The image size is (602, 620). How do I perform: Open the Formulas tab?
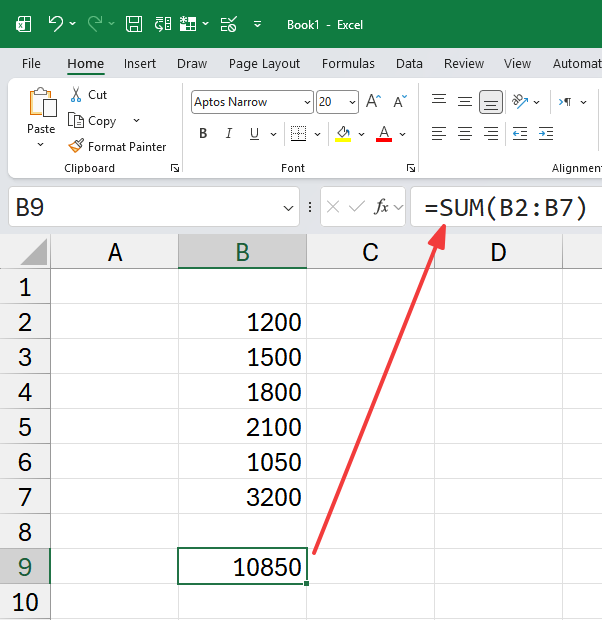(348, 64)
